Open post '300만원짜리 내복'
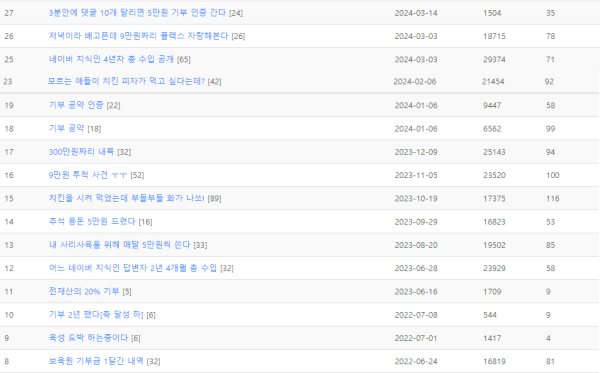The width and height of the screenshot is (600, 373). pyautogui.click(x=81, y=151)
